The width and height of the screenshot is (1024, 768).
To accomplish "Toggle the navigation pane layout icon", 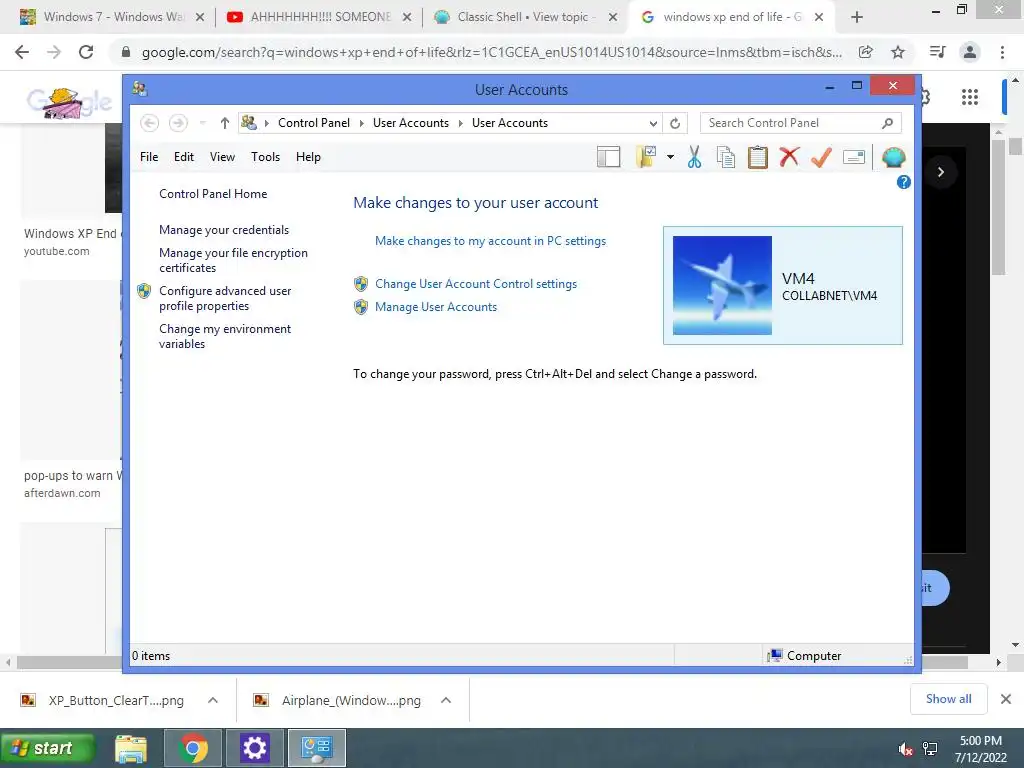I will click(x=608, y=157).
